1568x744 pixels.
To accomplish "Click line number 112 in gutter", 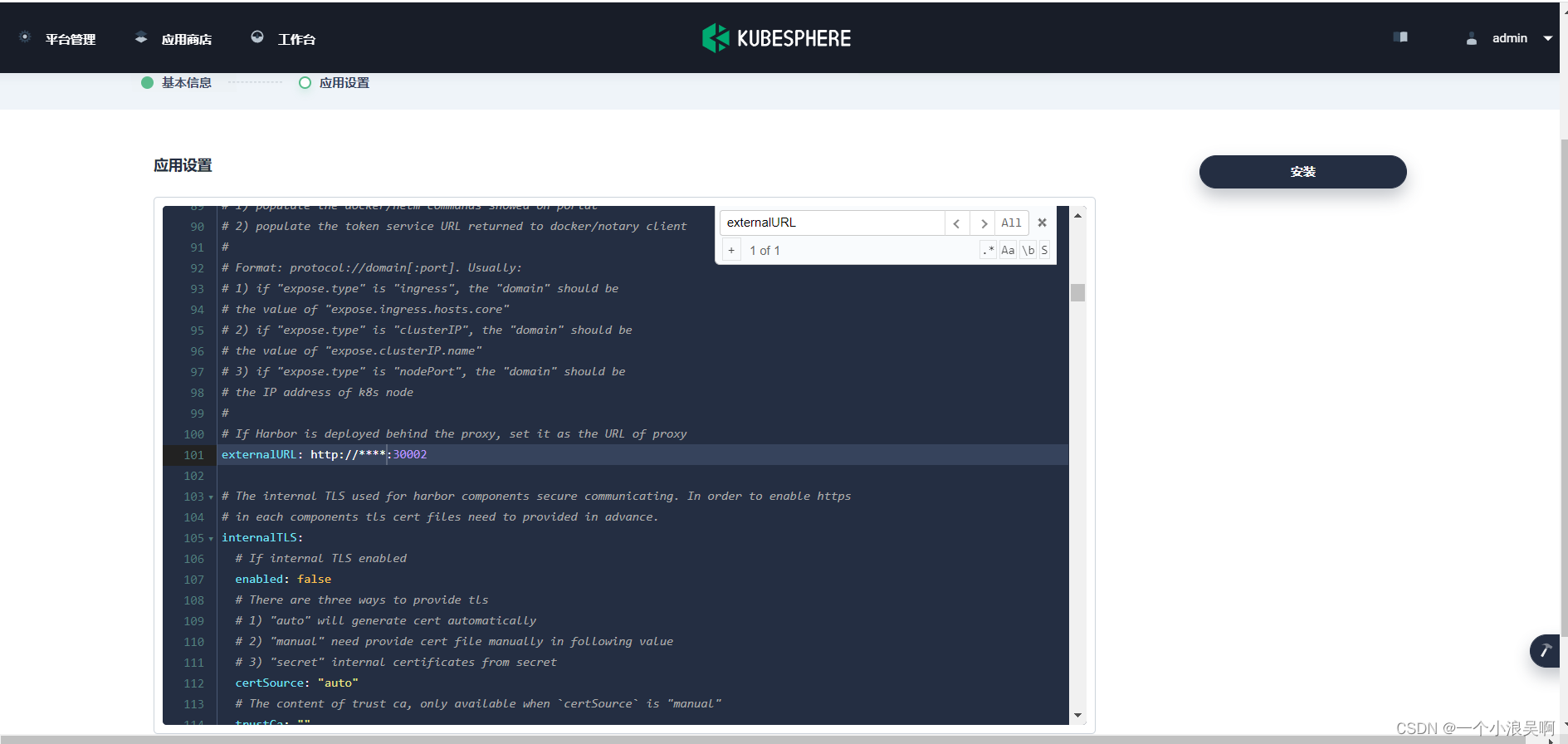I will click(x=193, y=683).
